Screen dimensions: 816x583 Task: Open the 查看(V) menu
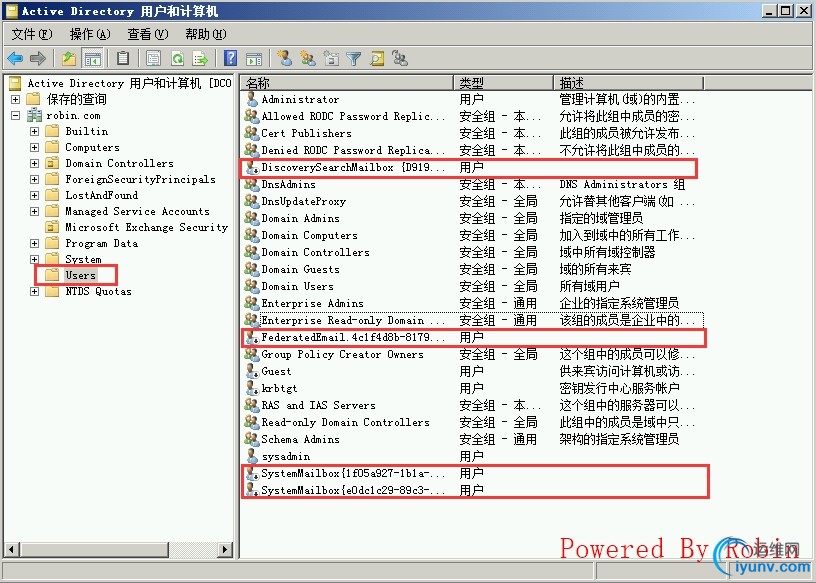coord(148,34)
